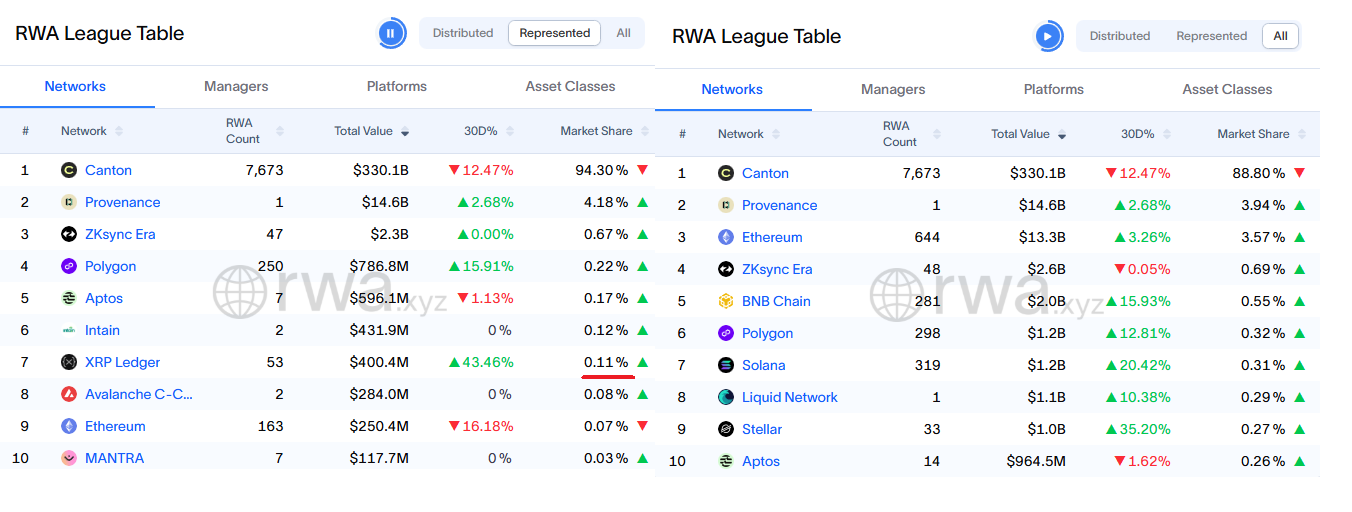Open Liquid Network link
Viewport: 1352px width, 512px height.
point(790,397)
